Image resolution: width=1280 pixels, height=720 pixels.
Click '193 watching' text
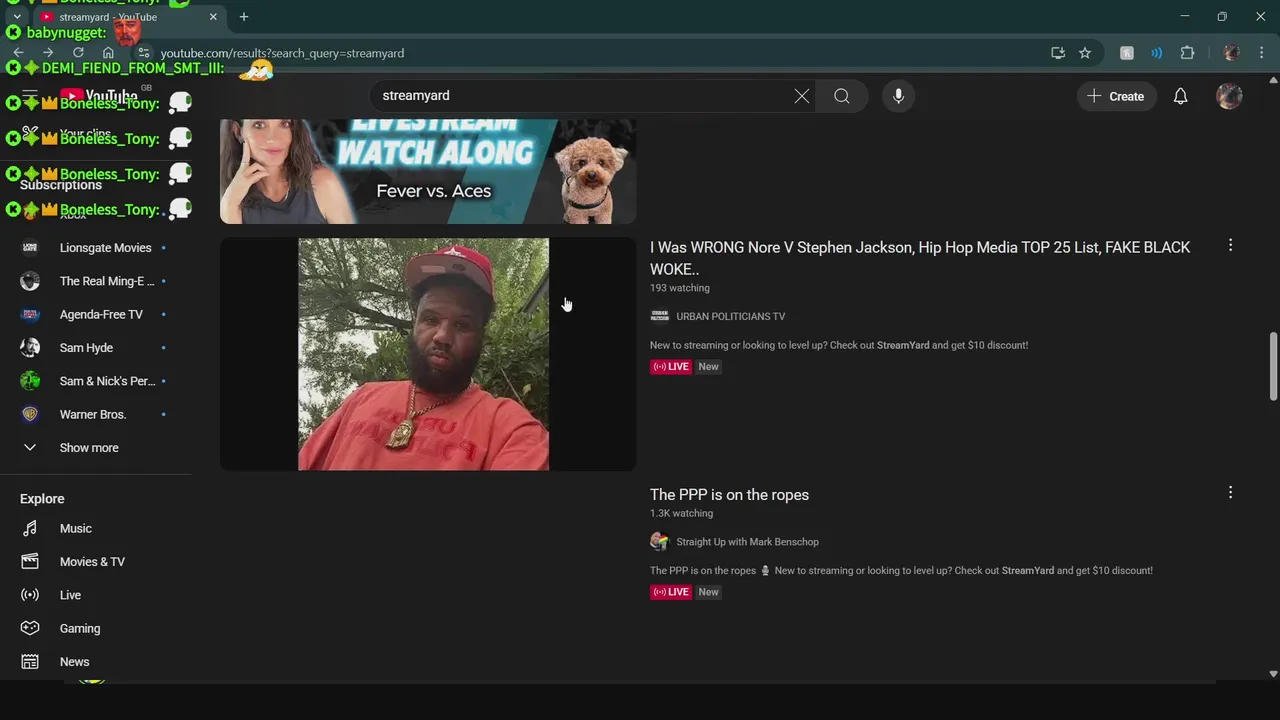click(x=680, y=288)
